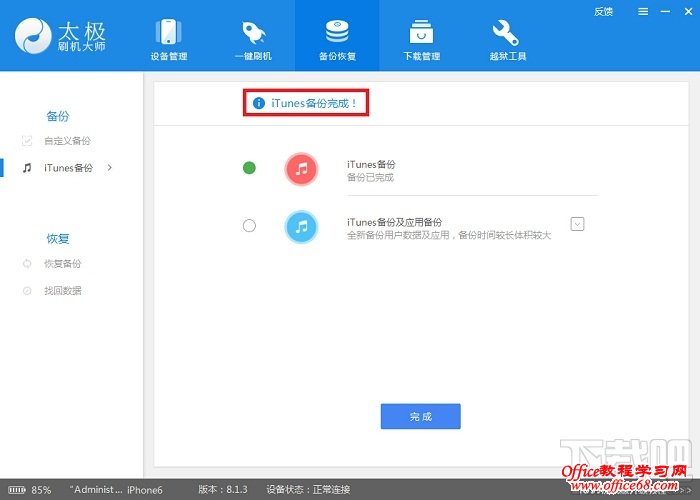Click 设备状态：正常连接 status text
This screenshot has height=500, width=700.
308,490
